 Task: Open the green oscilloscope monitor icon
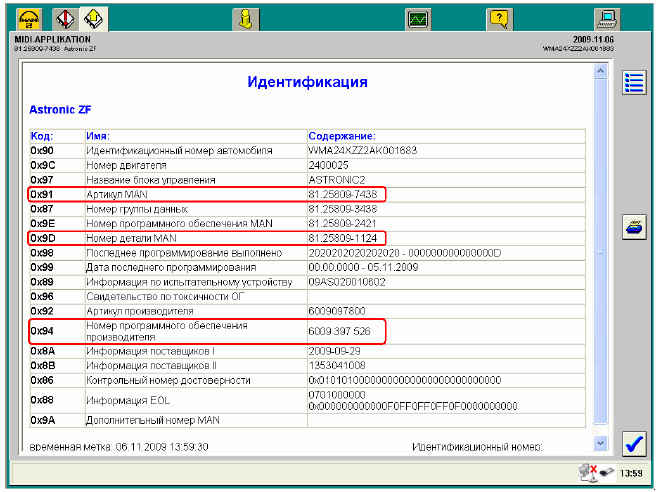[418, 18]
